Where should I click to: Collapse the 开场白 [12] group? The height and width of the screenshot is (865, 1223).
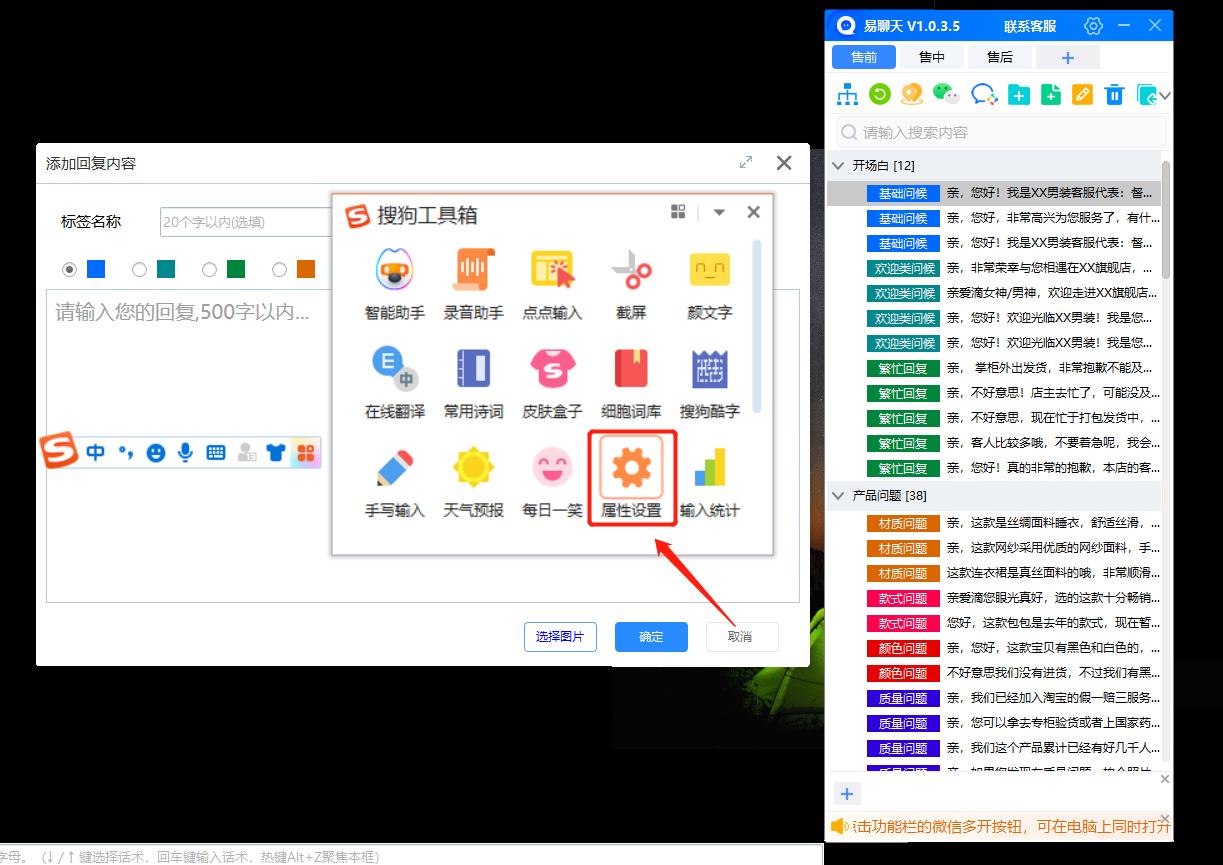point(838,165)
